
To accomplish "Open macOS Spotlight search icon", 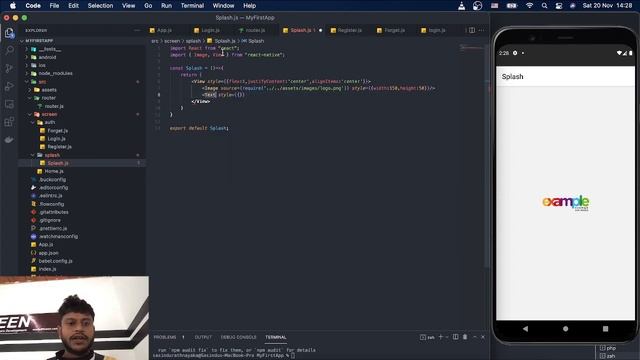I will point(544,6).
